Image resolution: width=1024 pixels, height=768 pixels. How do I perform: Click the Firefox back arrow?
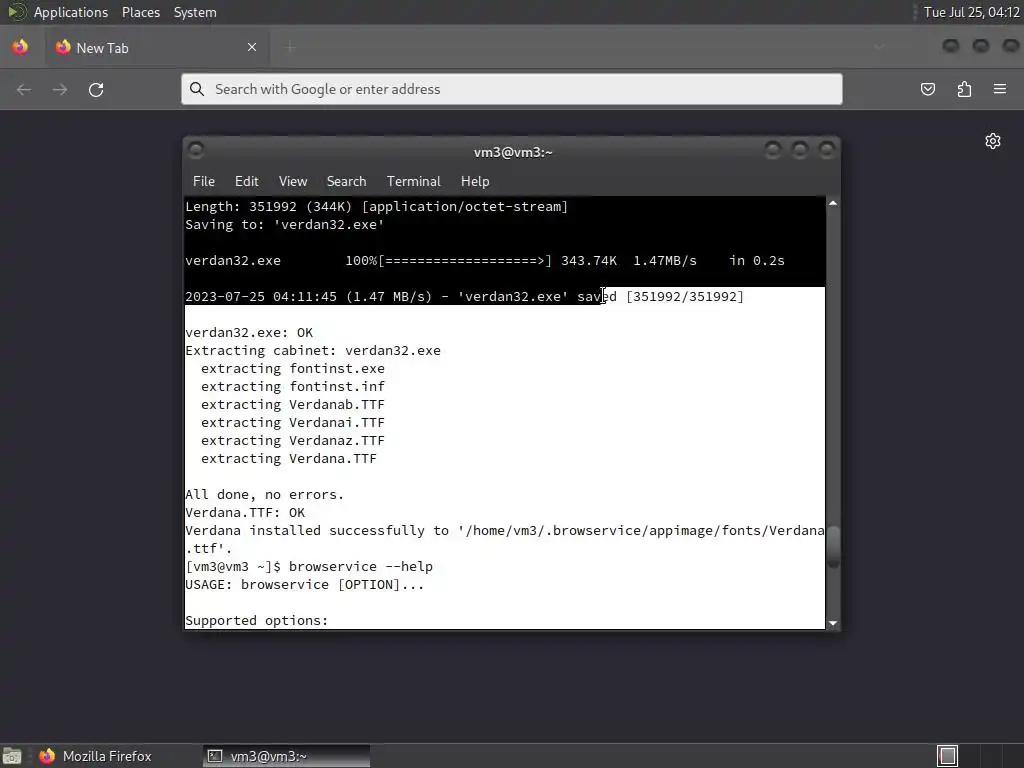tap(24, 89)
